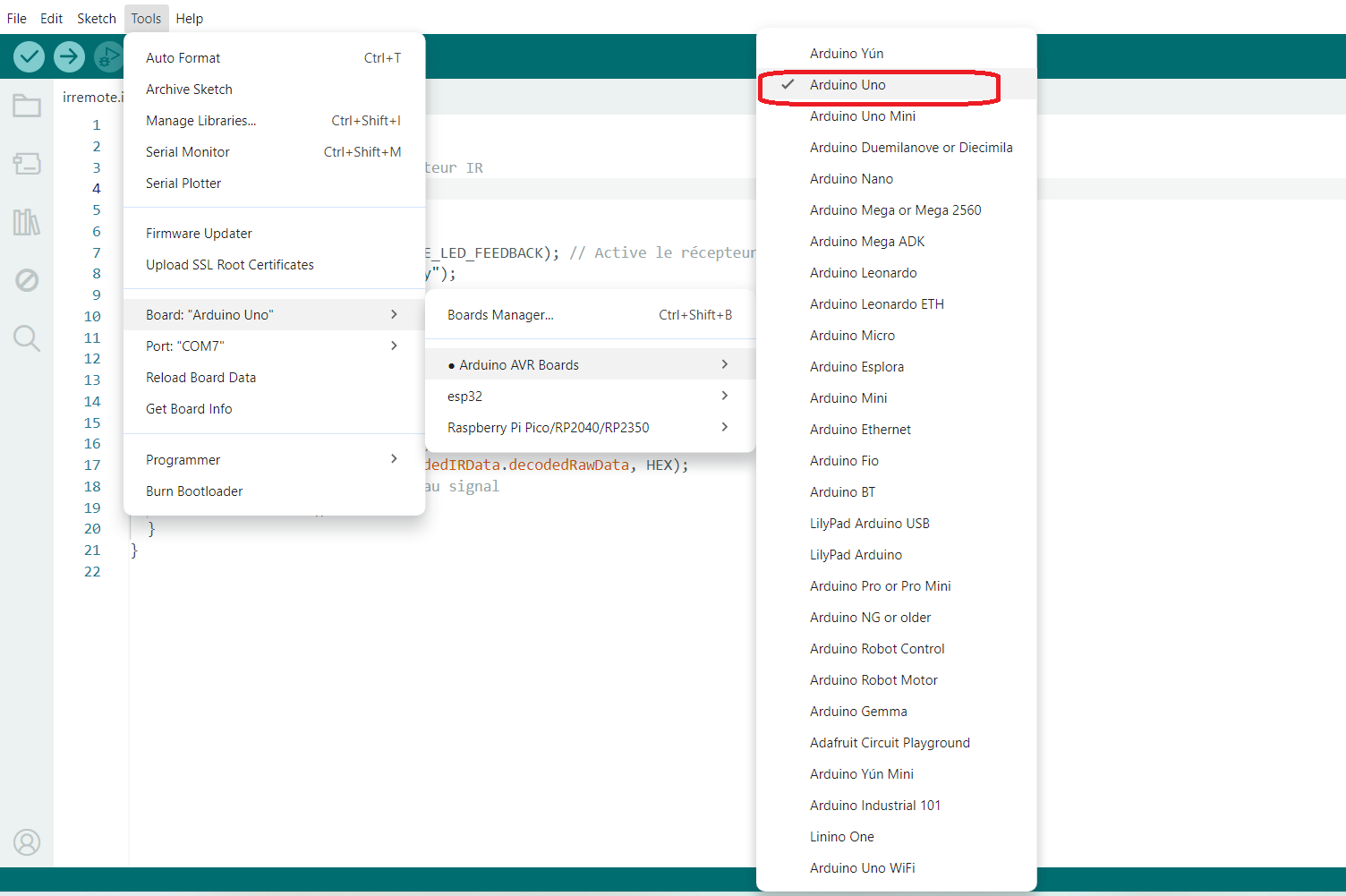Select the Arduino Leonardo ETH board
The height and width of the screenshot is (896, 1346).
pos(897,304)
